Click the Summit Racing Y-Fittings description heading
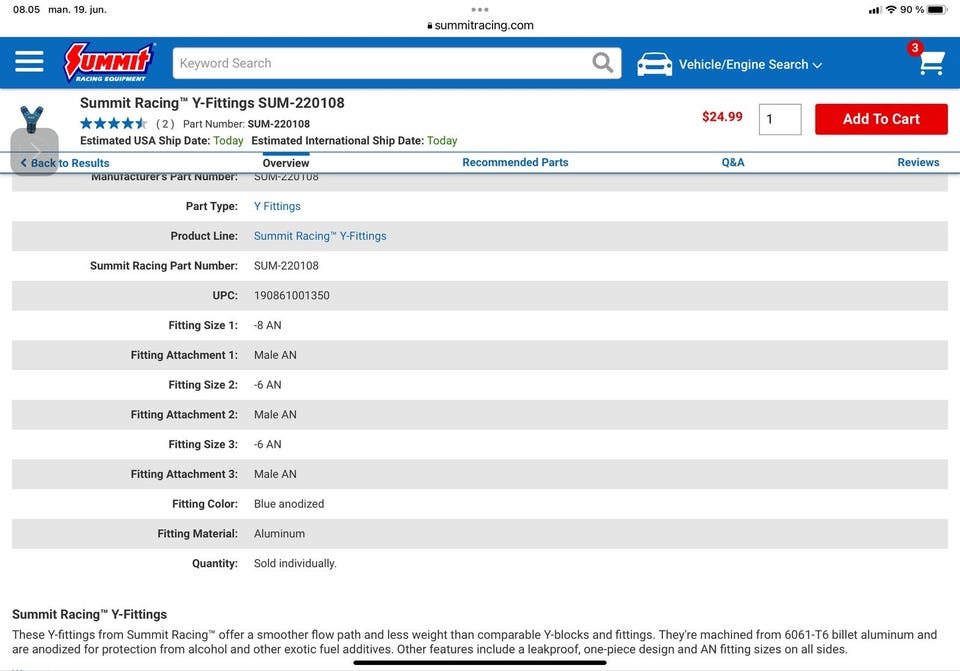The width and height of the screenshot is (960, 671). pos(89,614)
